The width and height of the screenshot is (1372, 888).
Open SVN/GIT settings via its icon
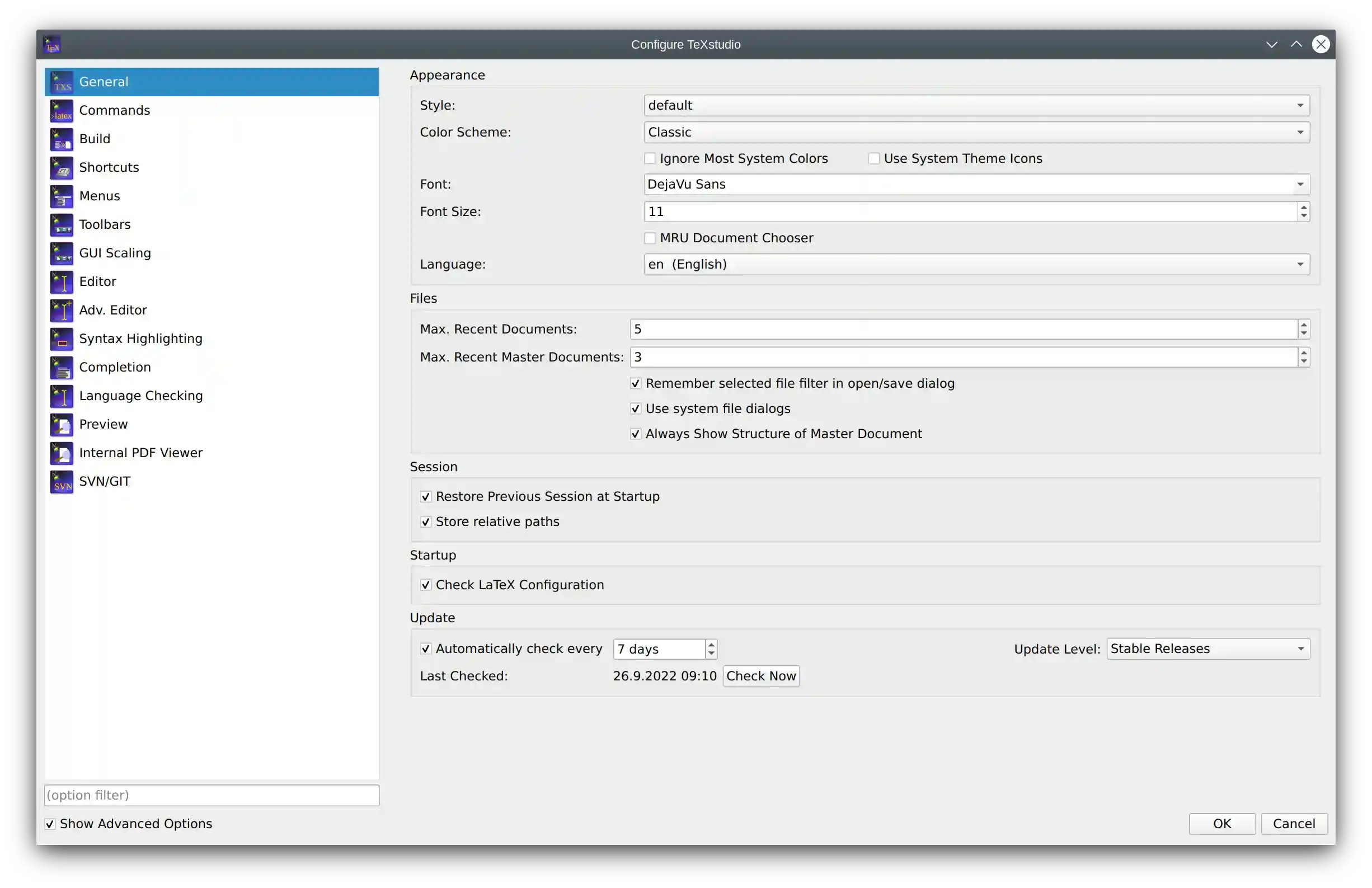[x=61, y=481]
